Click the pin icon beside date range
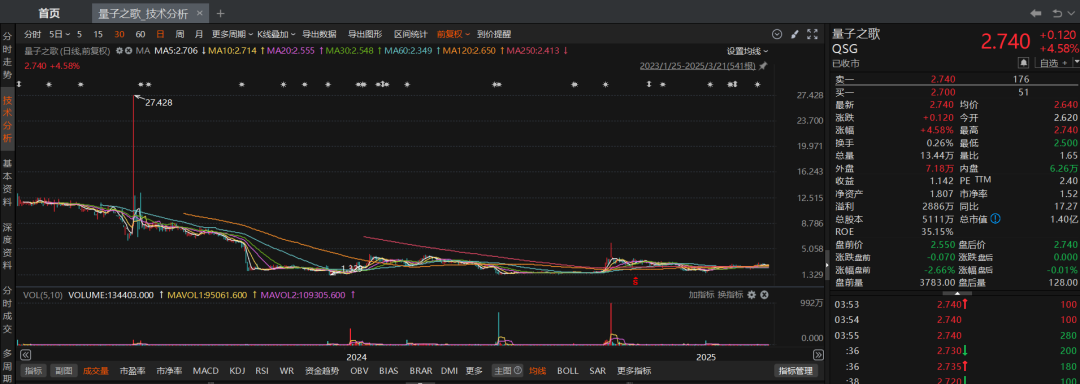The height and width of the screenshot is (384, 1080). coord(762,66)
